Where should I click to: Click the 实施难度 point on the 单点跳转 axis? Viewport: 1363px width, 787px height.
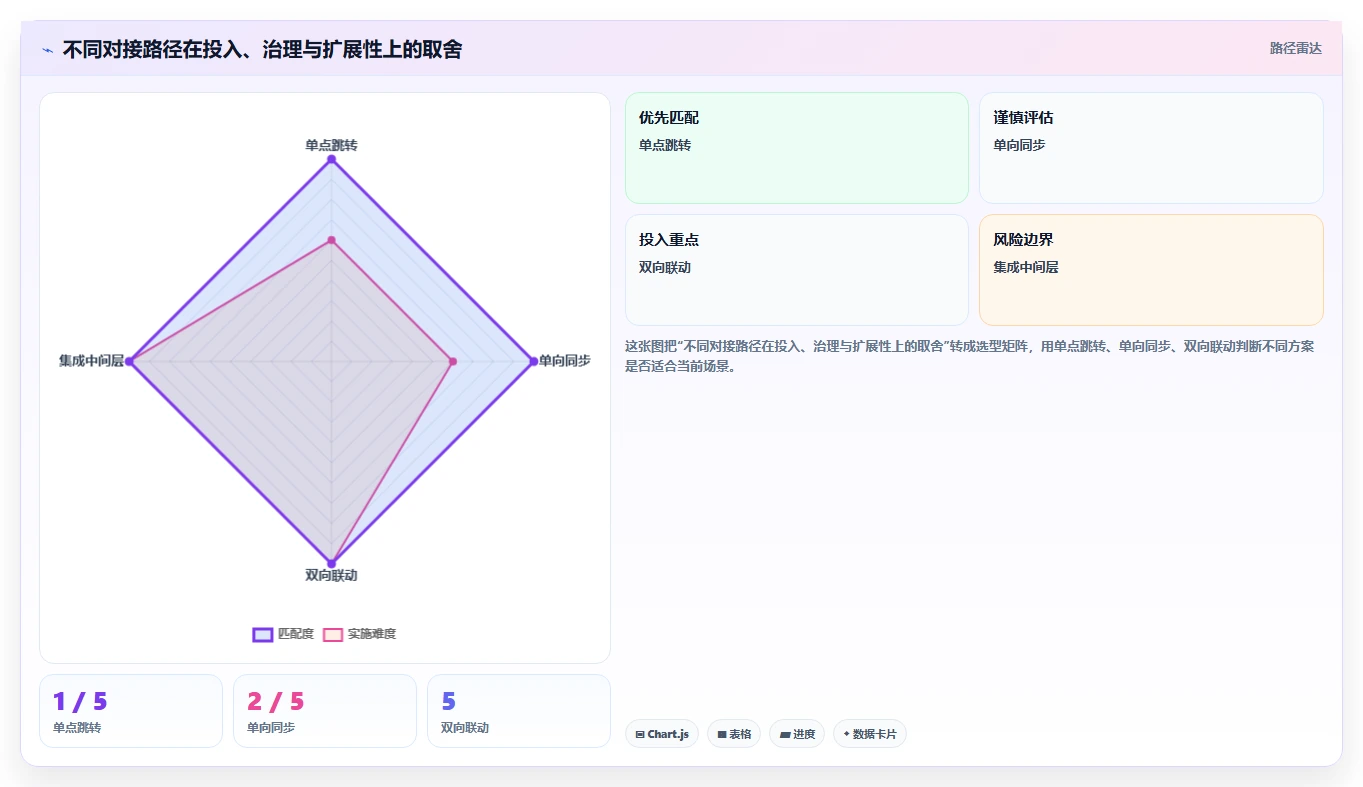tap(331, 240)
